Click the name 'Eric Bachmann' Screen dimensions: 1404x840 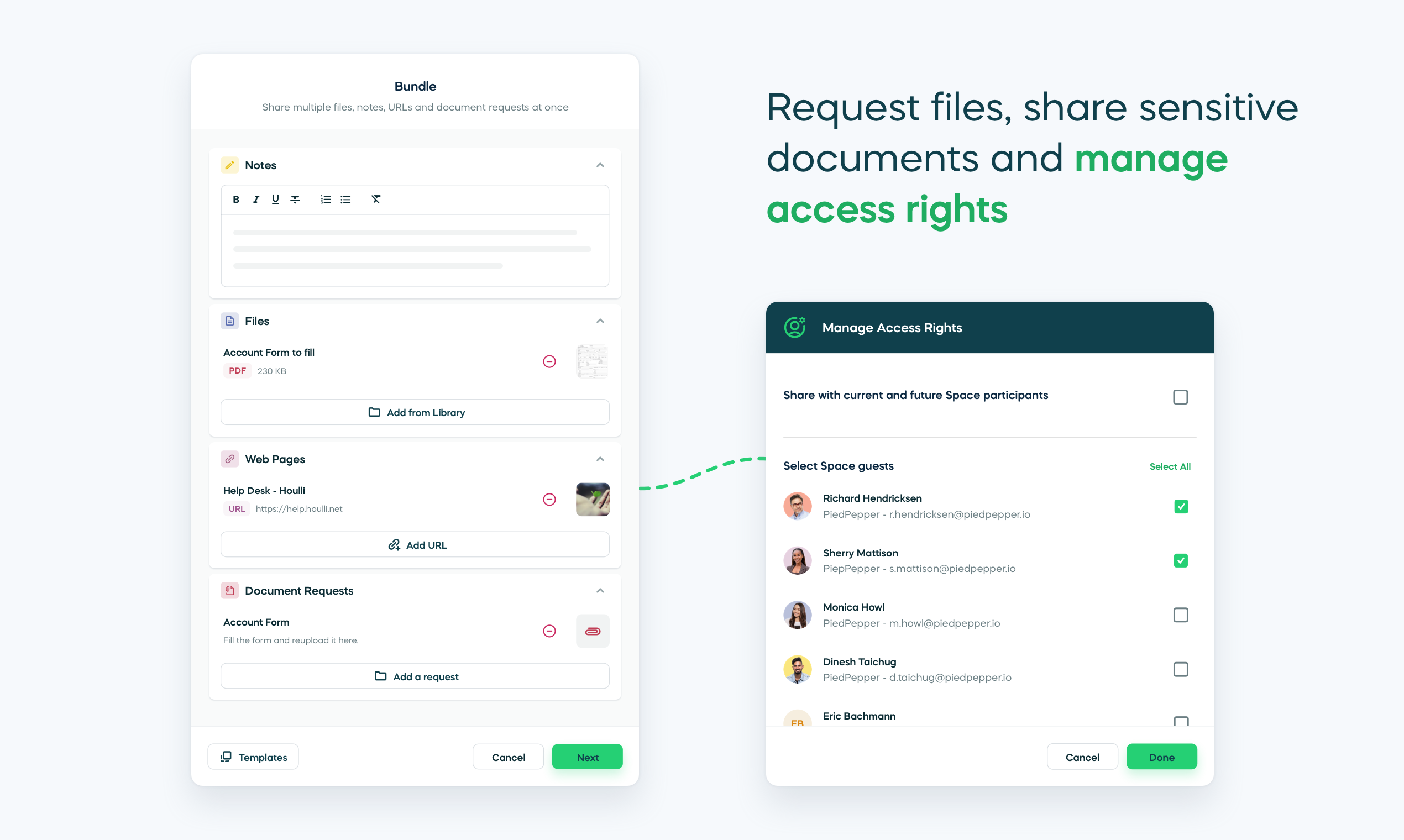point(860,716)
